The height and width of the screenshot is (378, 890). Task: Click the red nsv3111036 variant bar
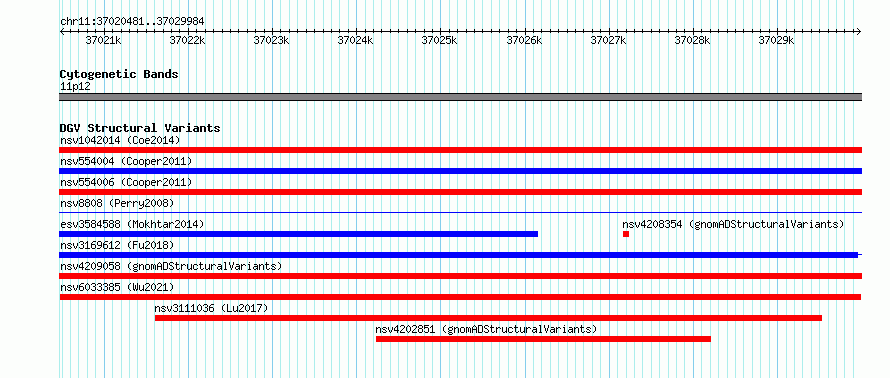(488, 318)
